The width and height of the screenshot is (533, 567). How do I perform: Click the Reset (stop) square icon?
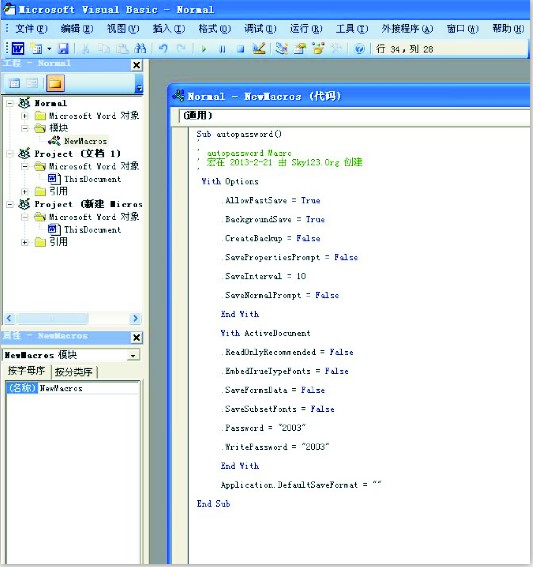pyautogui.click(x=240, y=49)
